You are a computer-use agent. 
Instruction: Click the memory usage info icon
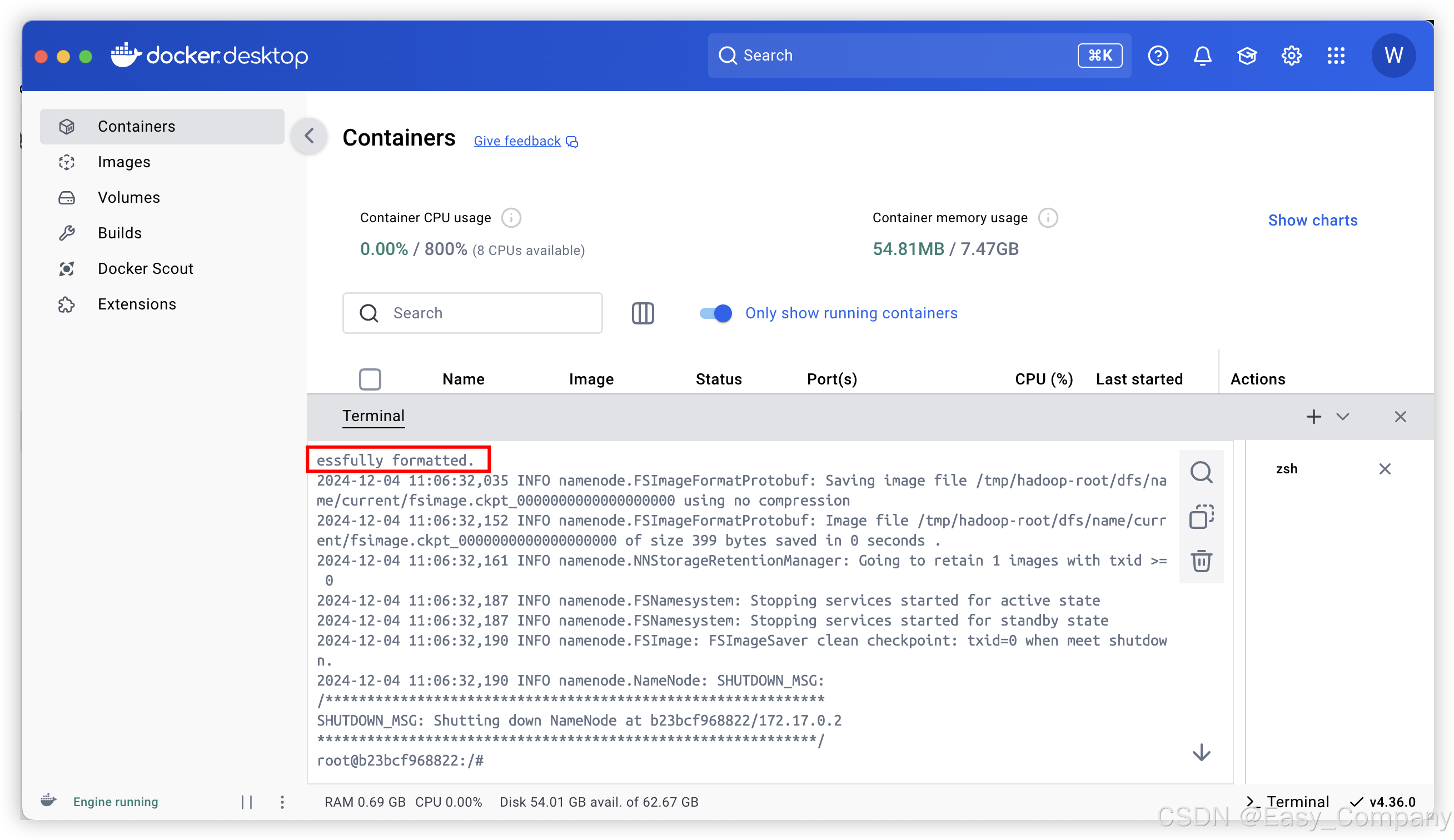point(1048,218)
